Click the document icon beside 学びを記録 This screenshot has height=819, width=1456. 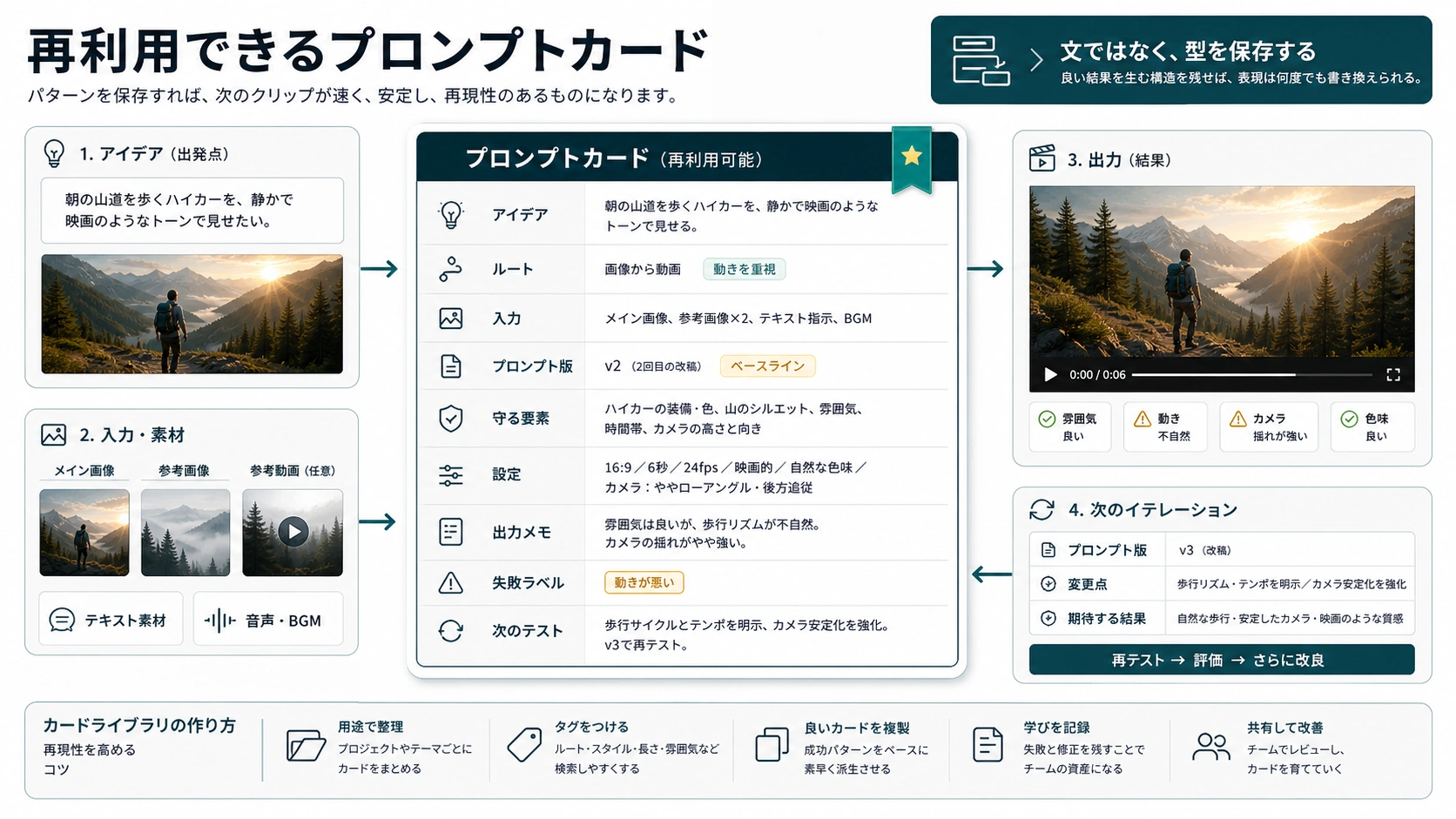point(988,745)
